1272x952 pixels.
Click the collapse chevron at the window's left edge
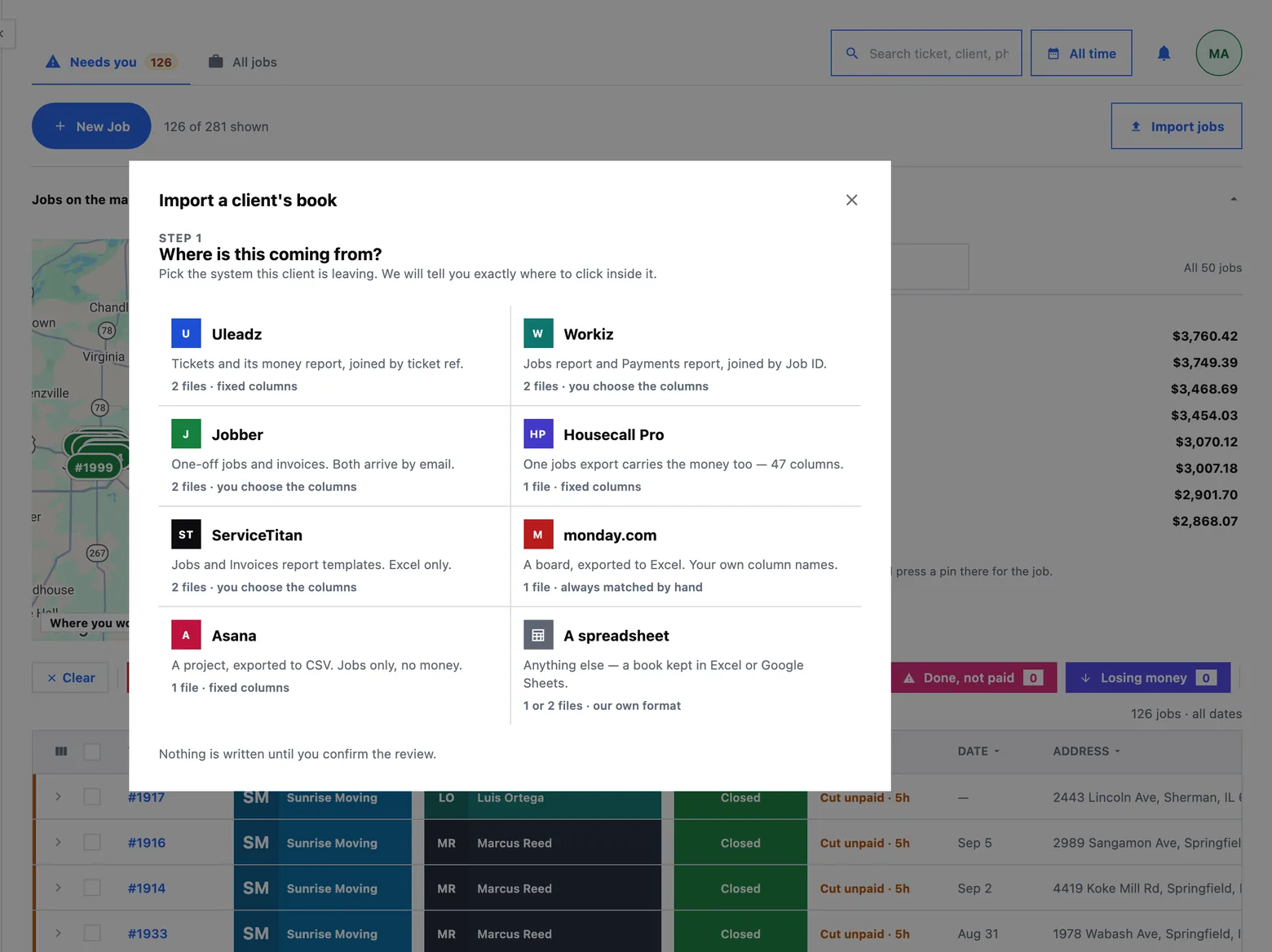tap(3, 34)
